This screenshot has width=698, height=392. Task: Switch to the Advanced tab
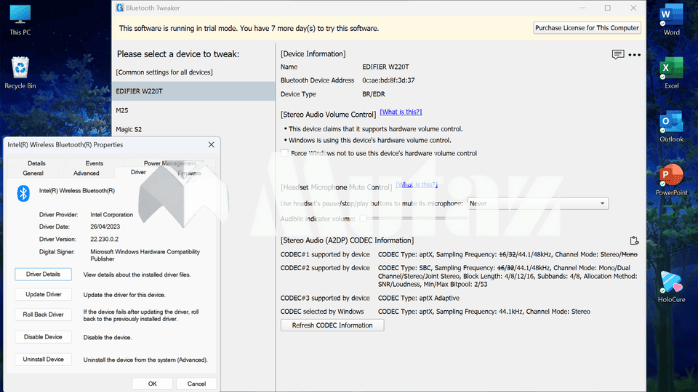click(86, 173)
